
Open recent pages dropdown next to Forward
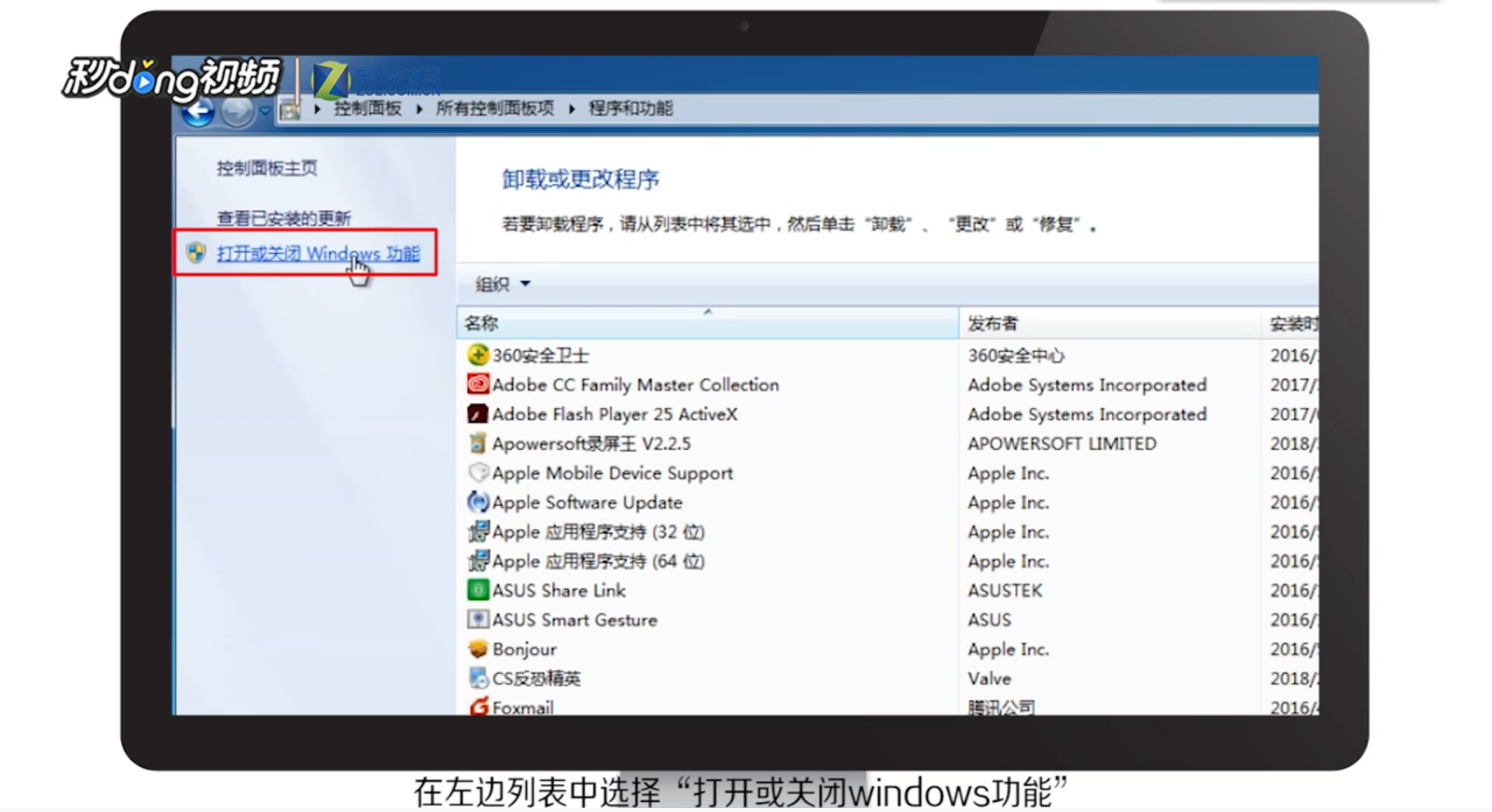pos(265,111)
